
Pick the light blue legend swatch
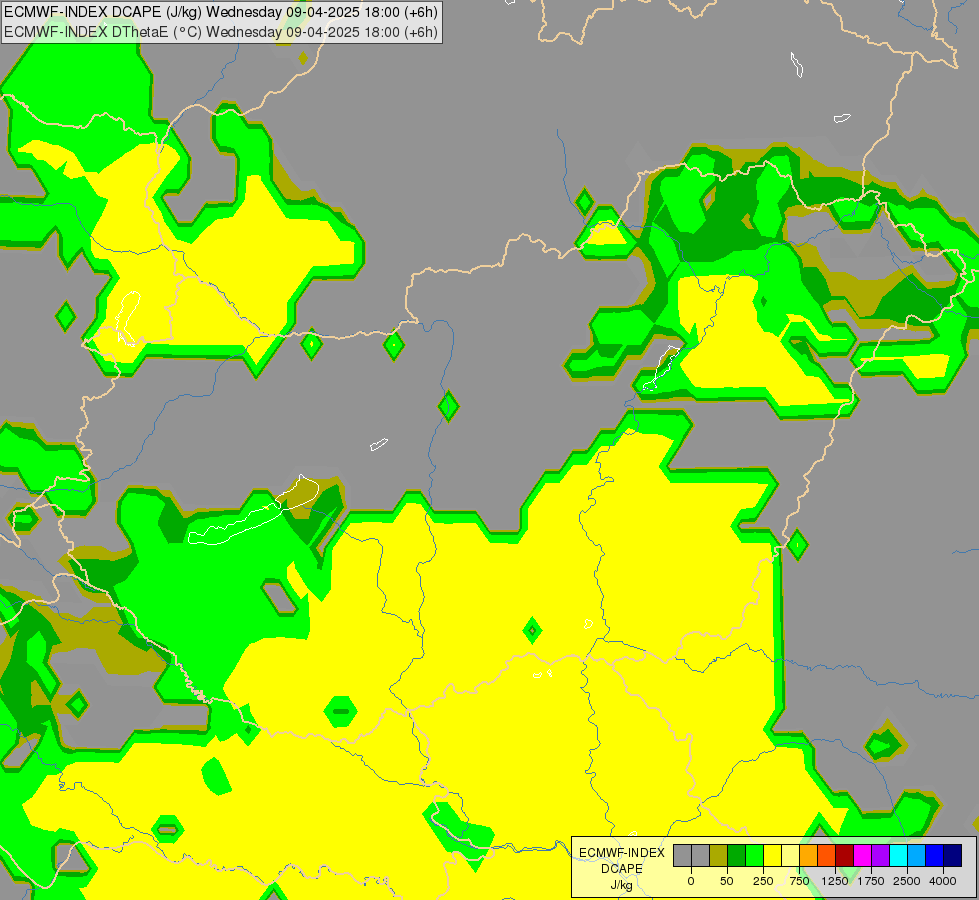pos(917,855)
